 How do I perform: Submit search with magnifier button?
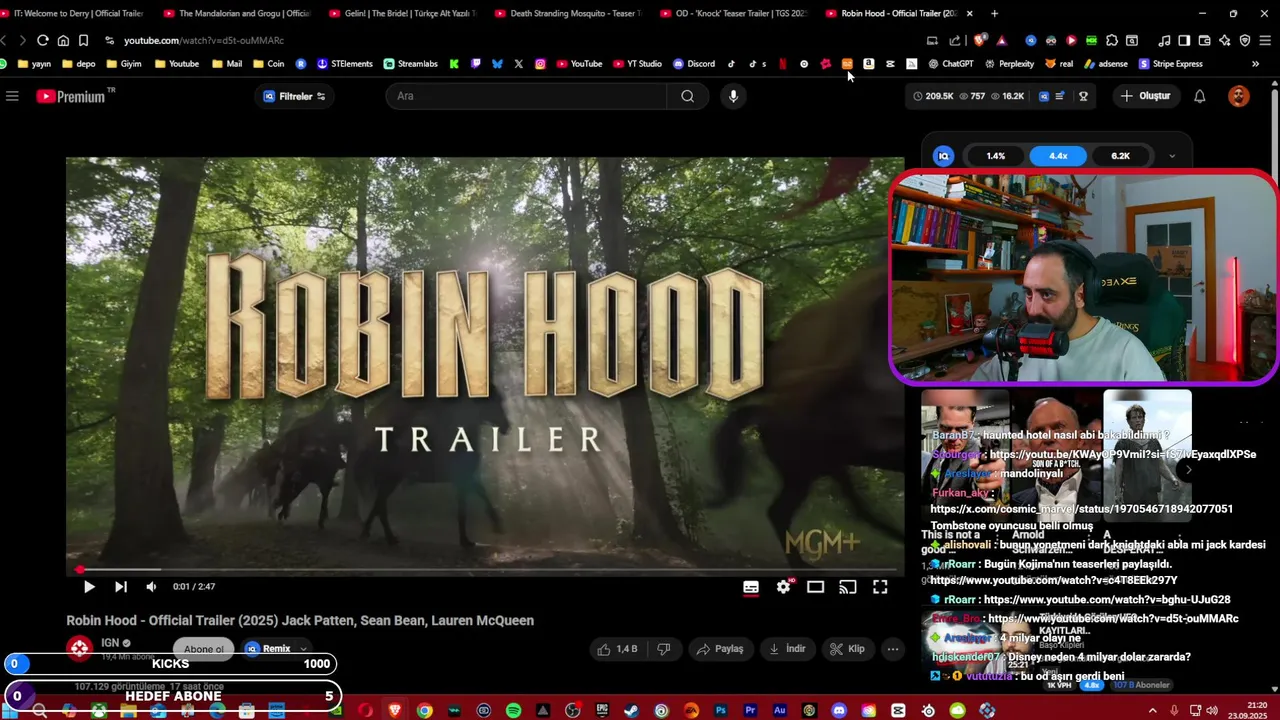click(x=688, y=96)
